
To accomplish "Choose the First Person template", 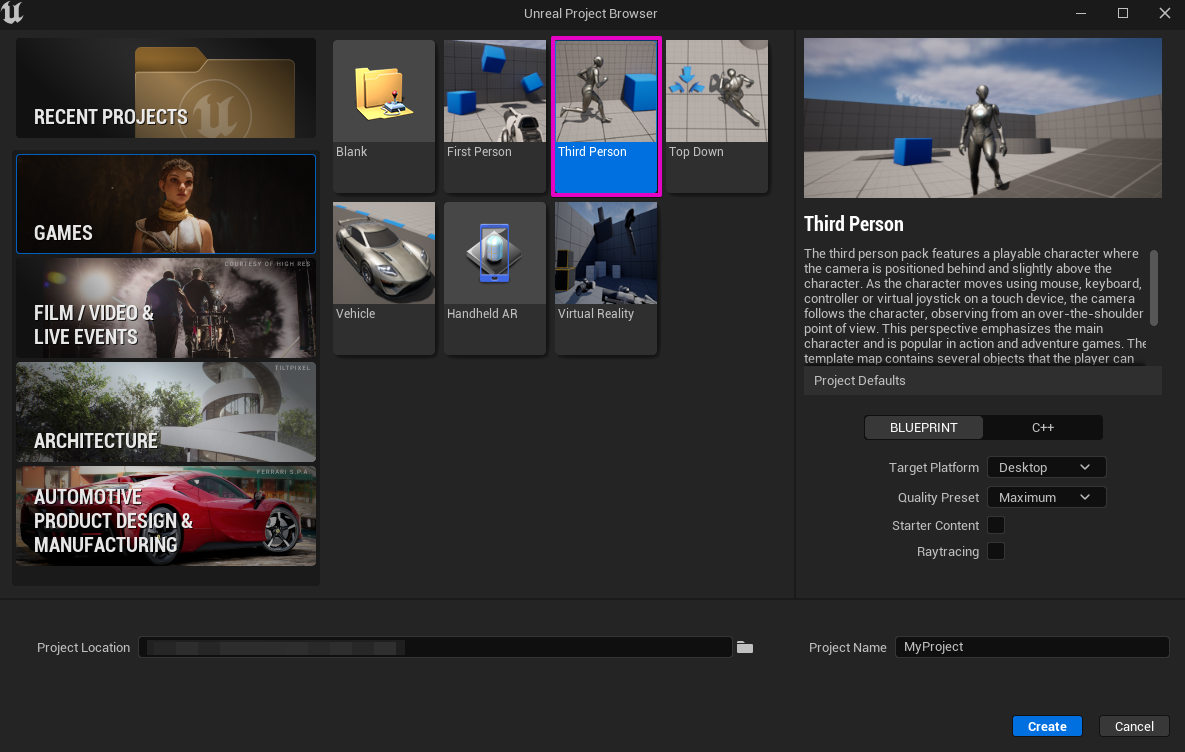I will [495, 116].
